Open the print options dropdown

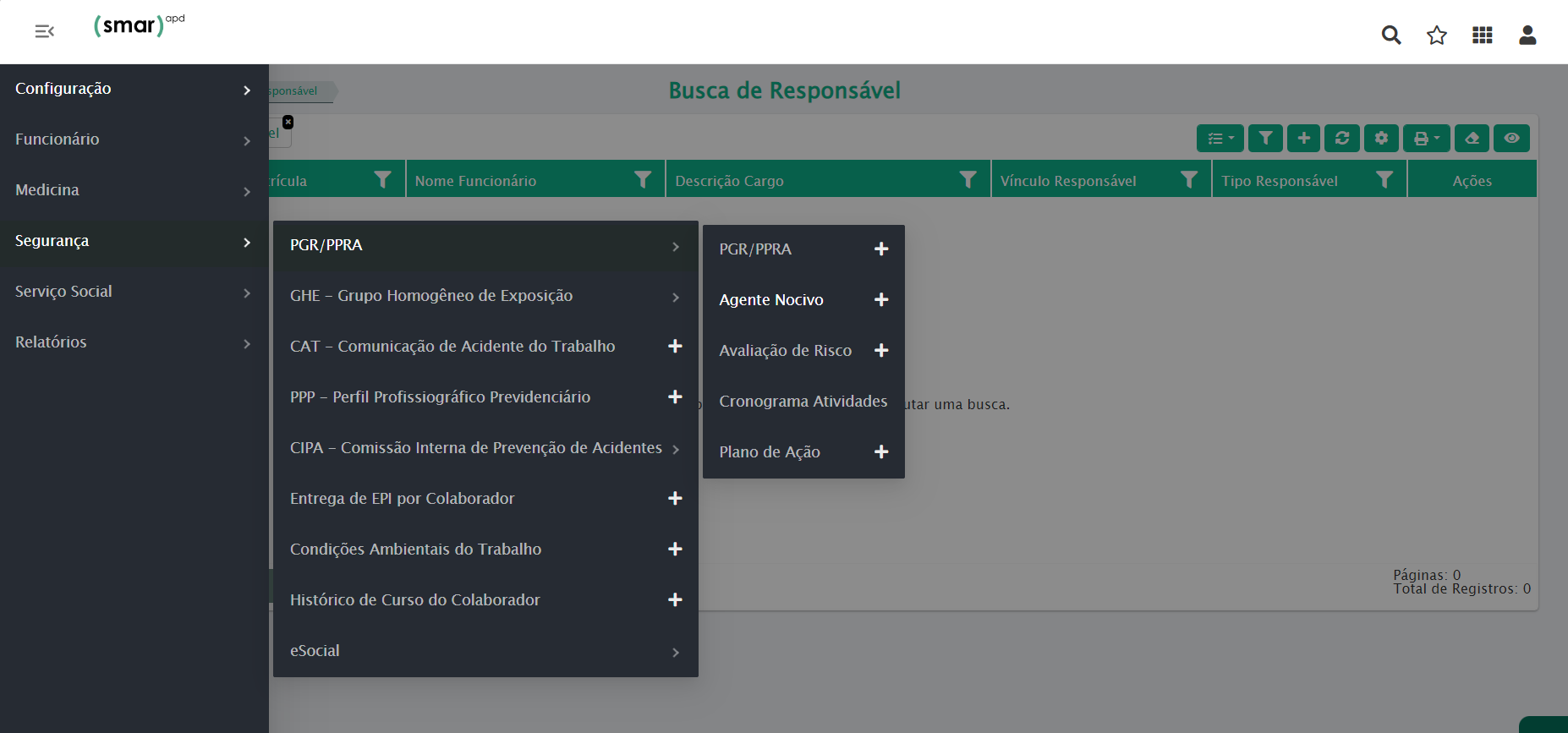[1426, 138]
